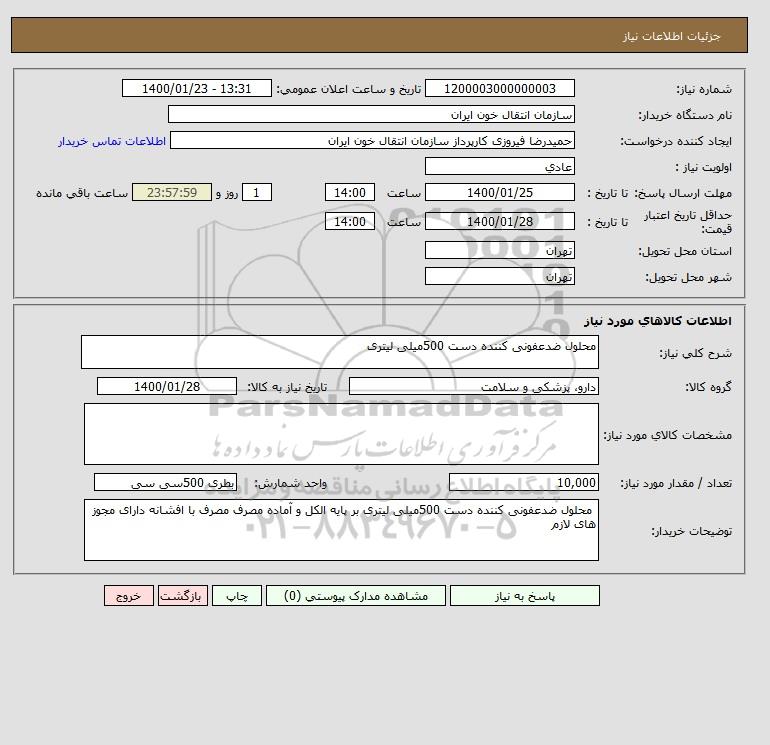Click response deadline time 14:00 field

(350, 193)
